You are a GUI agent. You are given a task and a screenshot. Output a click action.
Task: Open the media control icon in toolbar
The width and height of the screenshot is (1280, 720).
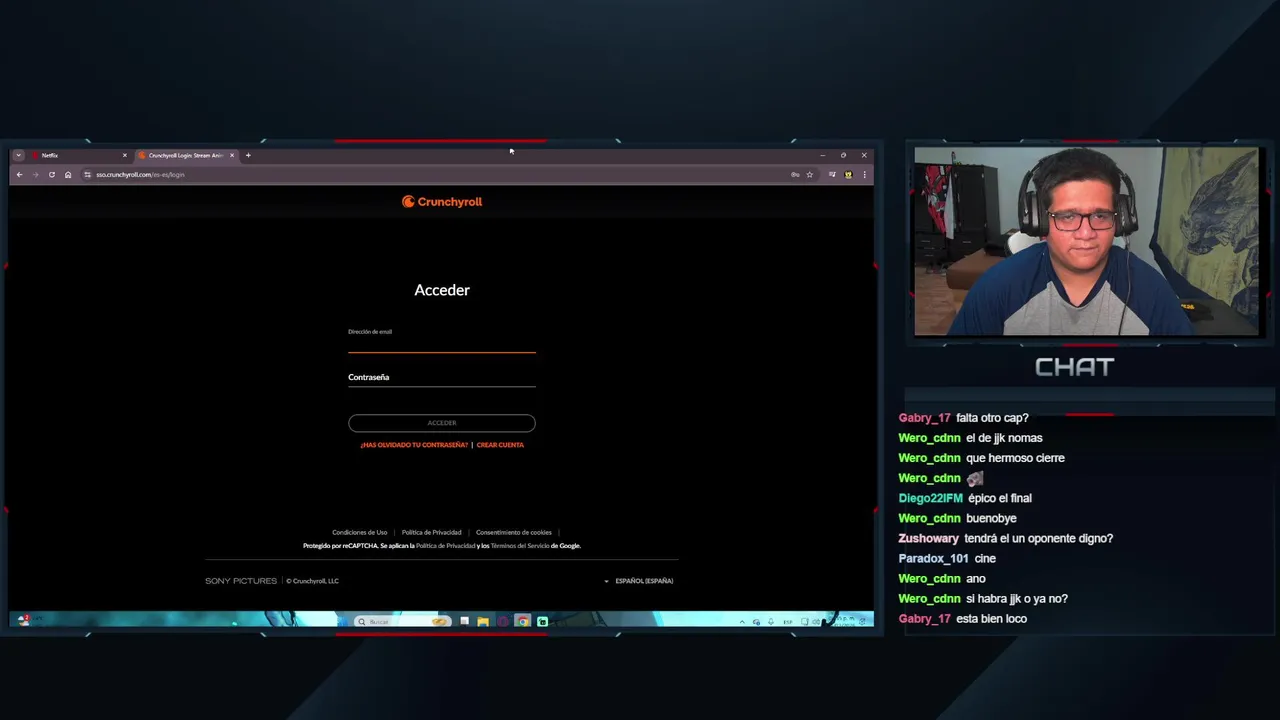pos(832,175)
